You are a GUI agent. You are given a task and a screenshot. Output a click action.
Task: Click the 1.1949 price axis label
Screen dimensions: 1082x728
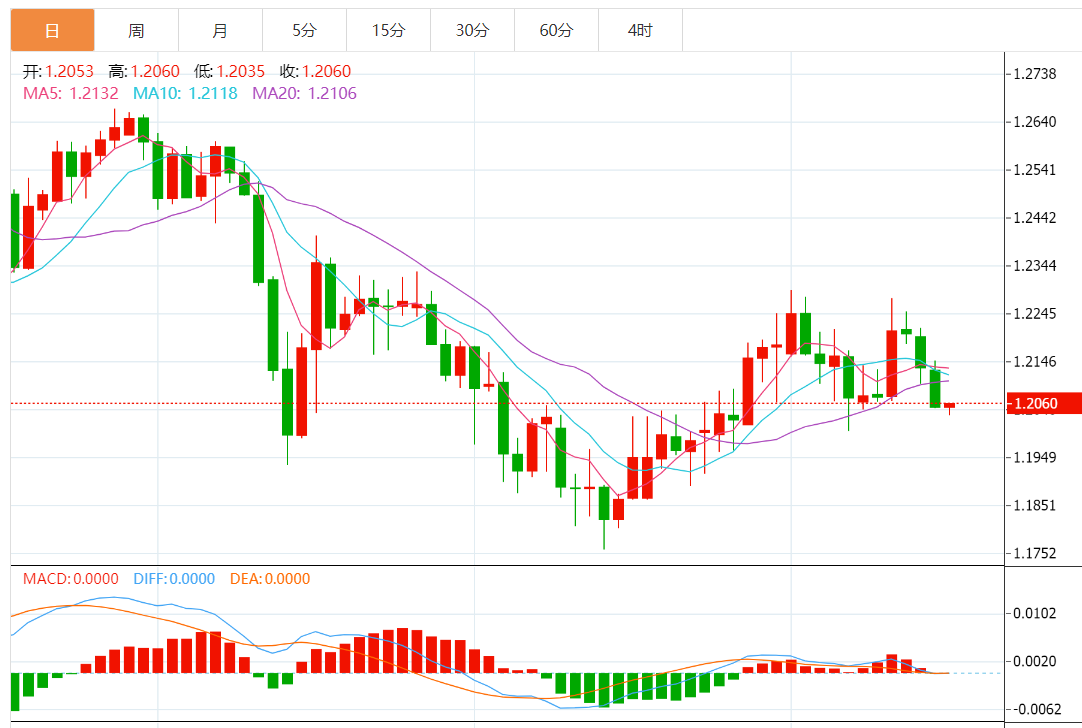pyautogui.click(x=1034, y=458)
